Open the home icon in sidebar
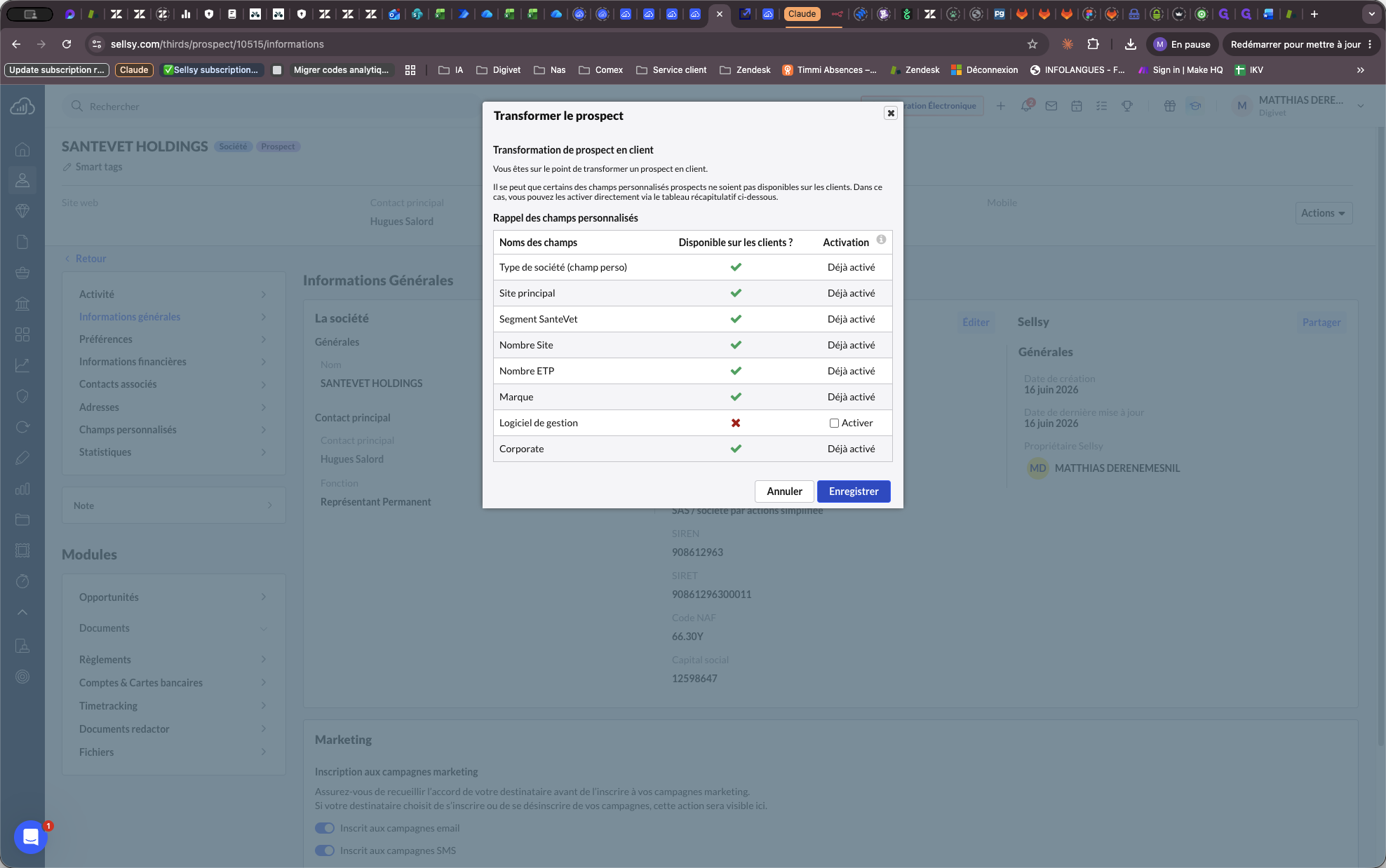This screenshot has width=1386, height=868. 22,149
